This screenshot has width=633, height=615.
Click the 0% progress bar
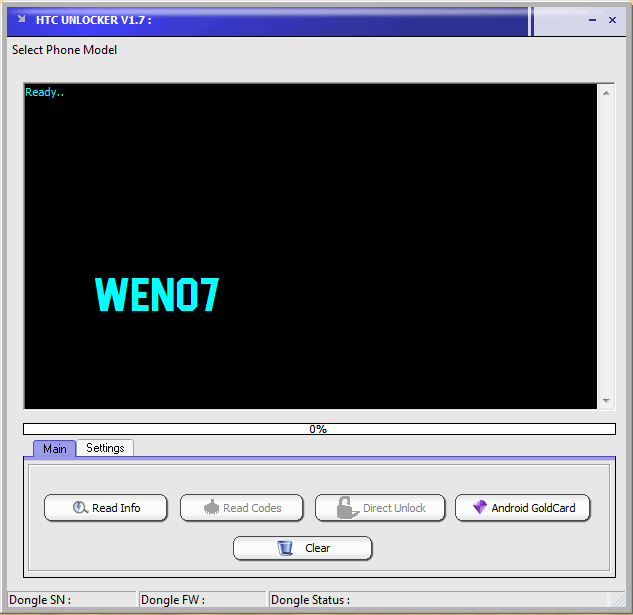(x=319, y=429)
